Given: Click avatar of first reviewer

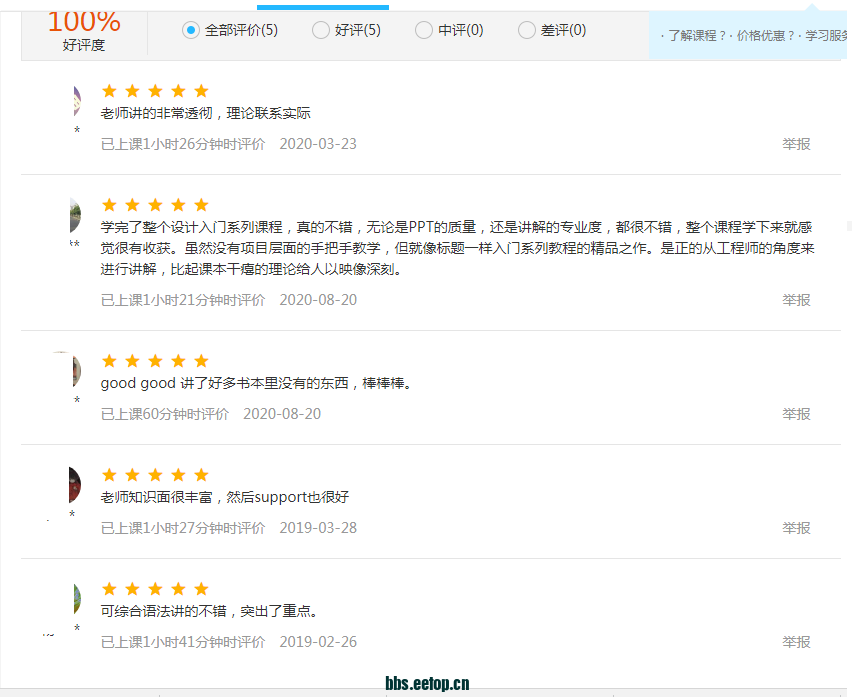Looking at the screenshot, I should (x=76, y=102).
